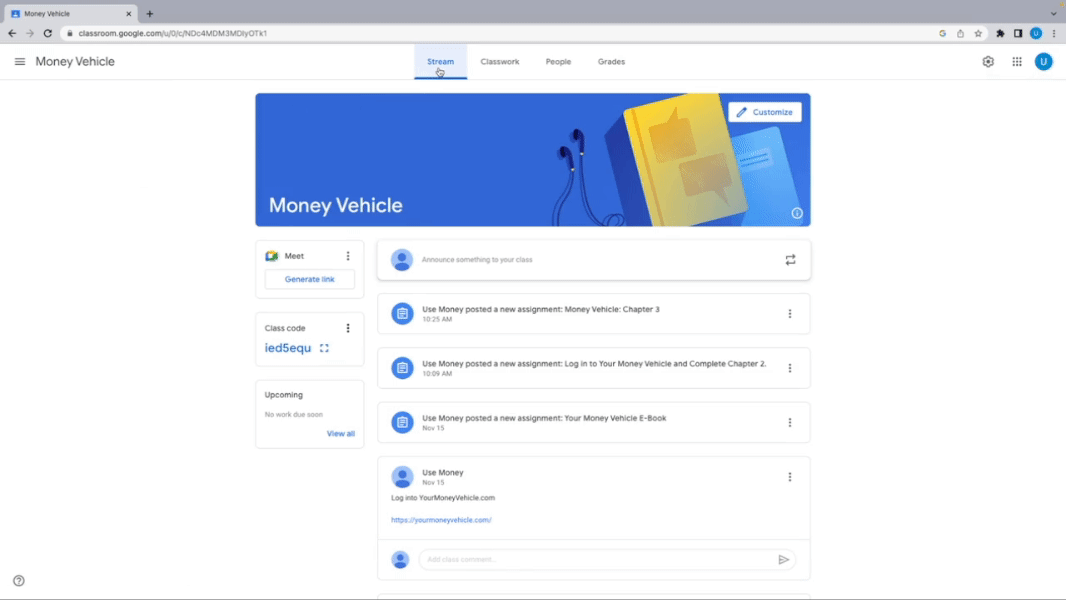Open a new browser tab

(x=150, y=14)
